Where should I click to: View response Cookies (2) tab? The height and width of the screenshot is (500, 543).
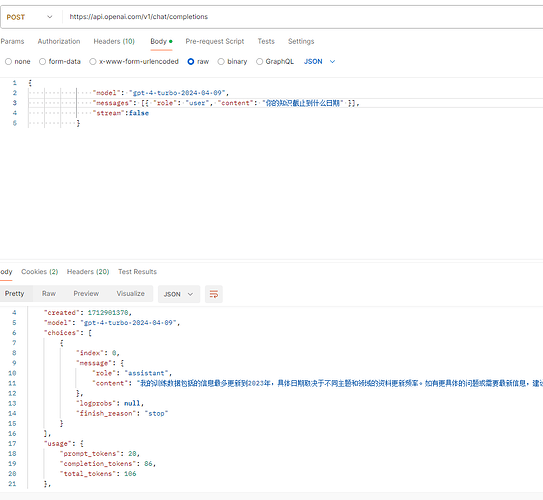39,271
